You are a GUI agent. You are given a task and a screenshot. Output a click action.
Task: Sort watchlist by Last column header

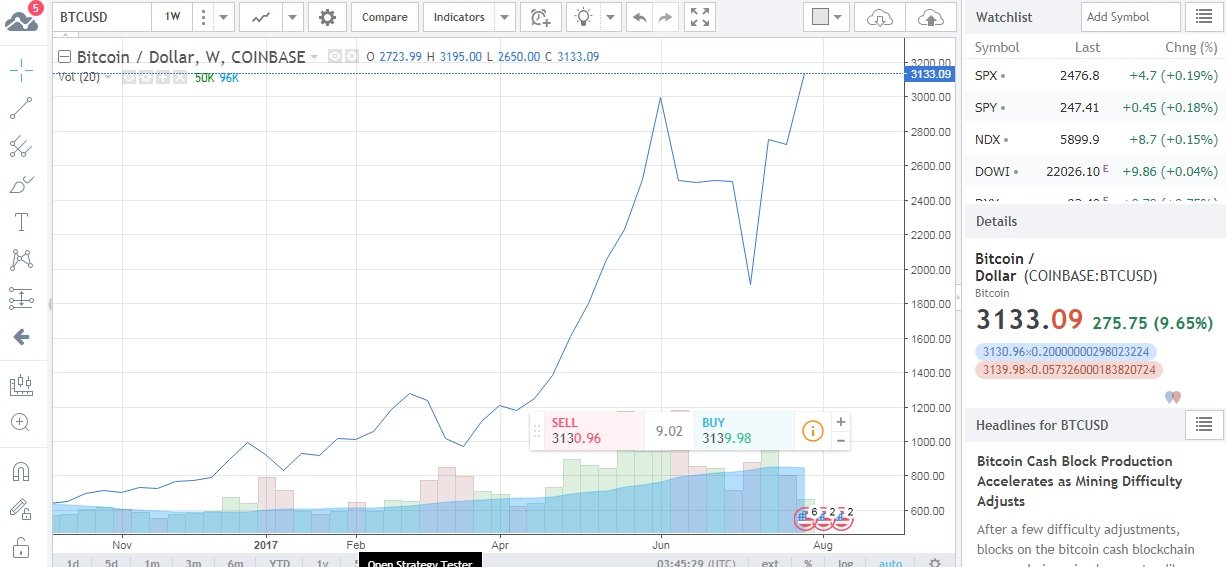[1087, 47]
